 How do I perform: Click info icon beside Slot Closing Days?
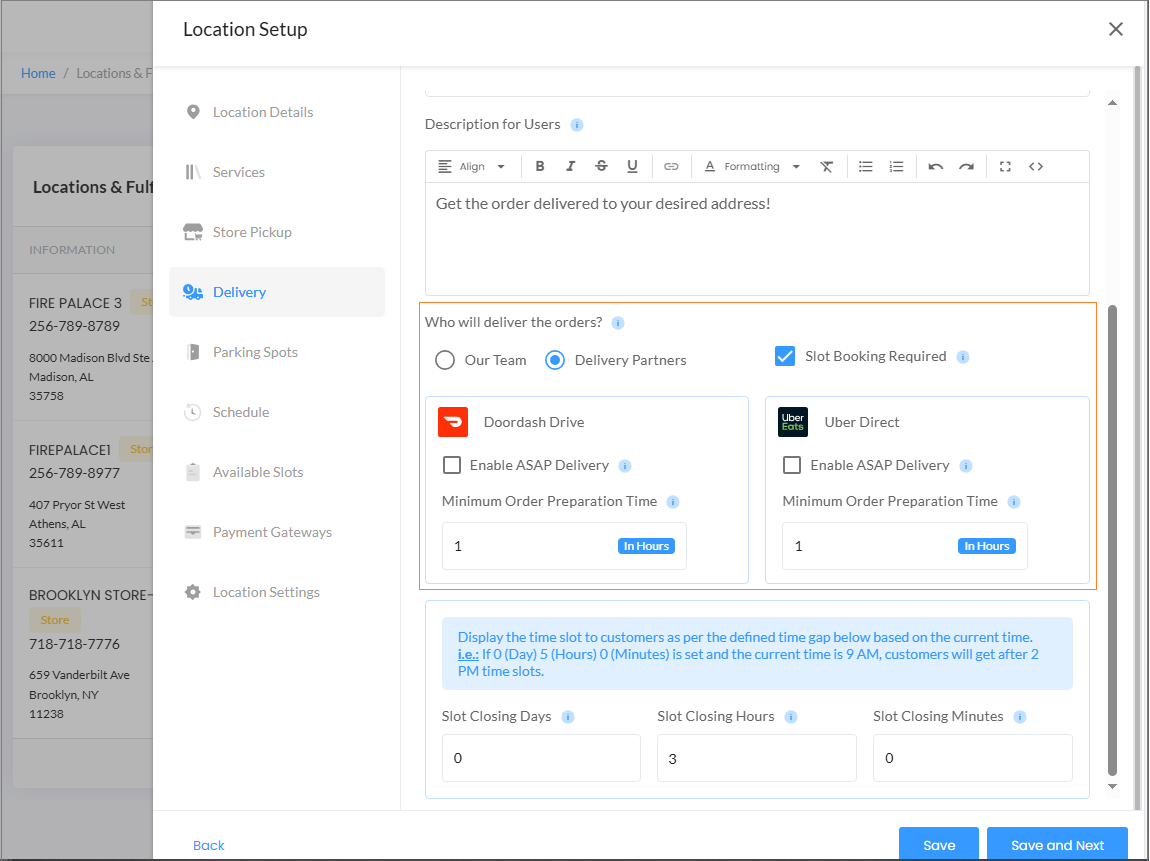(x=568, y=717)
